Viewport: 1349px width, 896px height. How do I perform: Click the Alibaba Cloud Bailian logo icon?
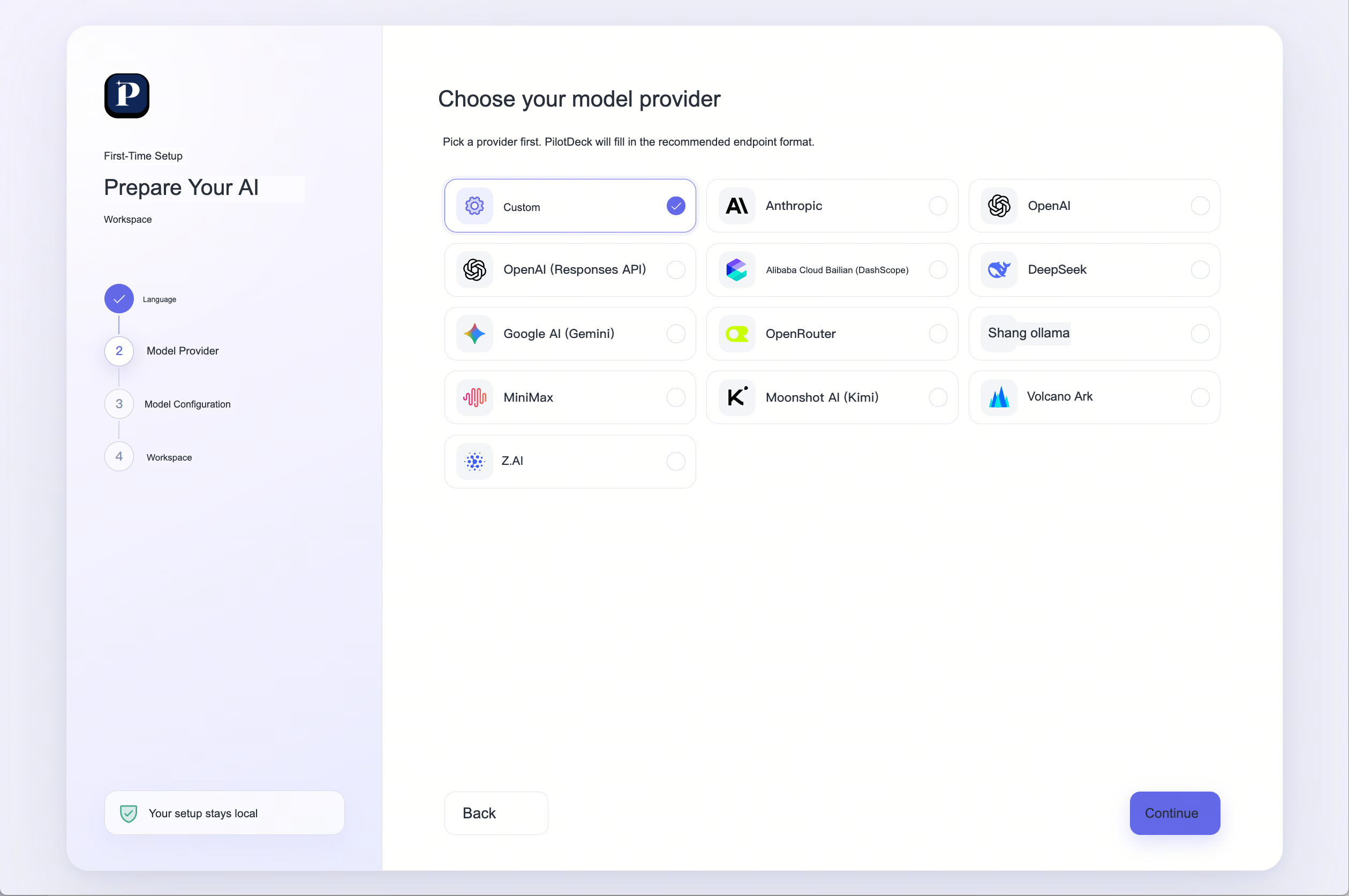click(x=736, y=270)
